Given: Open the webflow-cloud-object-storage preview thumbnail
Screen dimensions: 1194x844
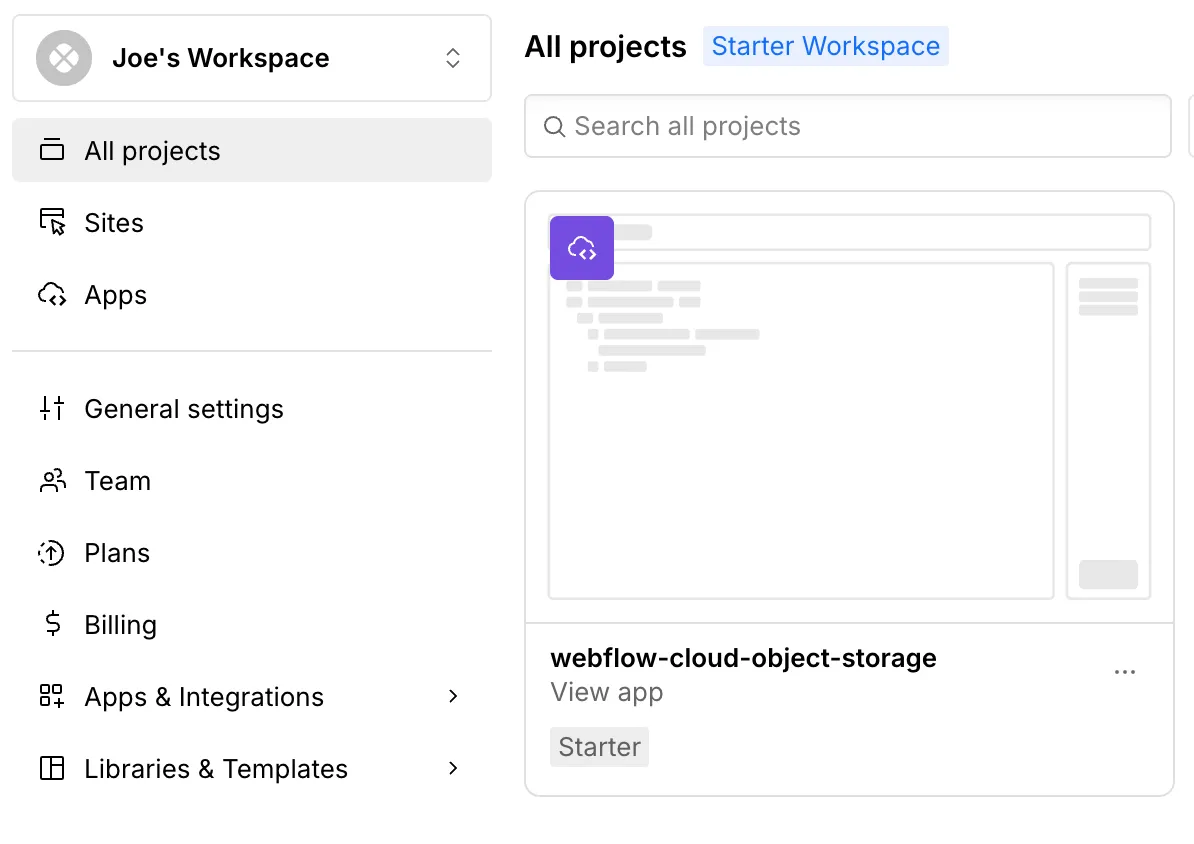Looking at the screenshot, I should click(x=849, y=407).
